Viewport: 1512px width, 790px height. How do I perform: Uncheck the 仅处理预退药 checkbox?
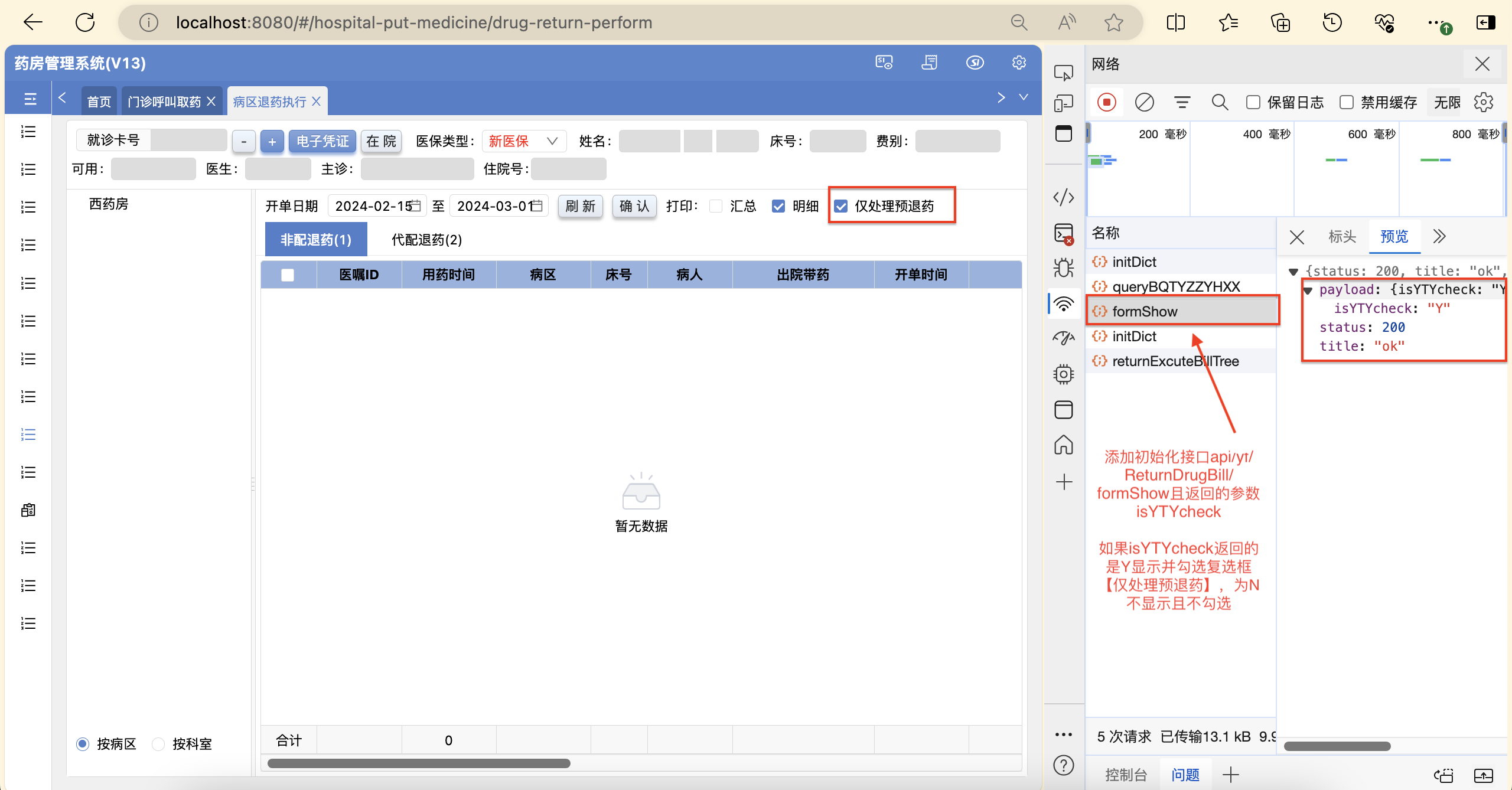tap(841, 206)
